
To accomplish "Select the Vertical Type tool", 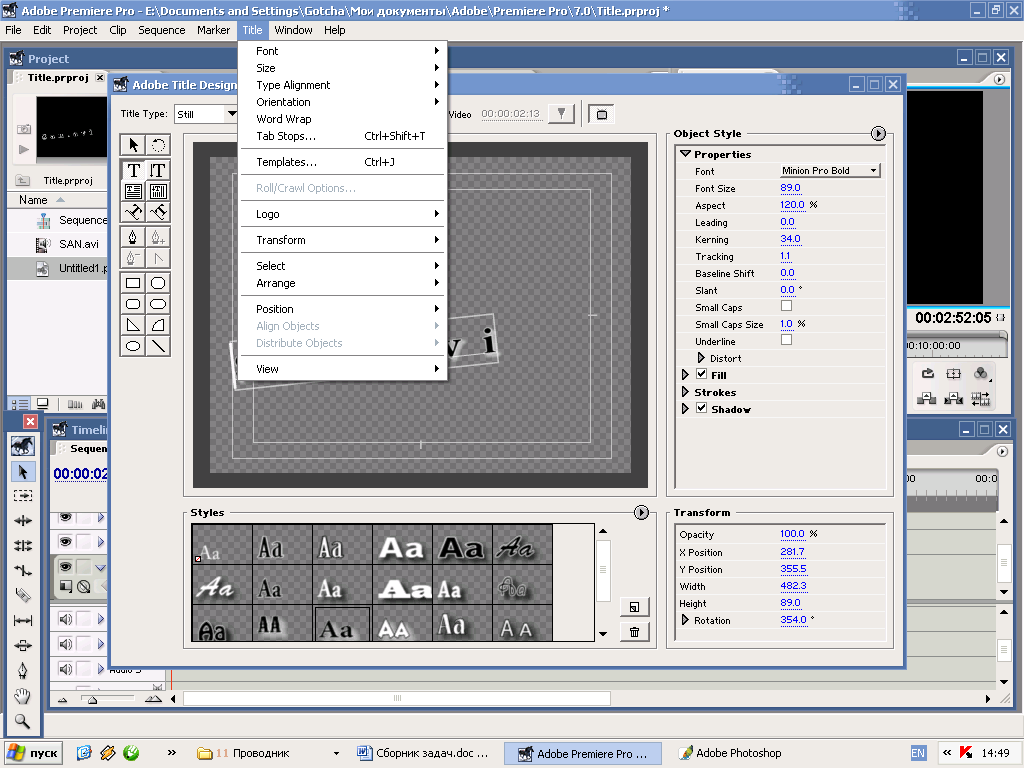I will click(x=158, y=170).
